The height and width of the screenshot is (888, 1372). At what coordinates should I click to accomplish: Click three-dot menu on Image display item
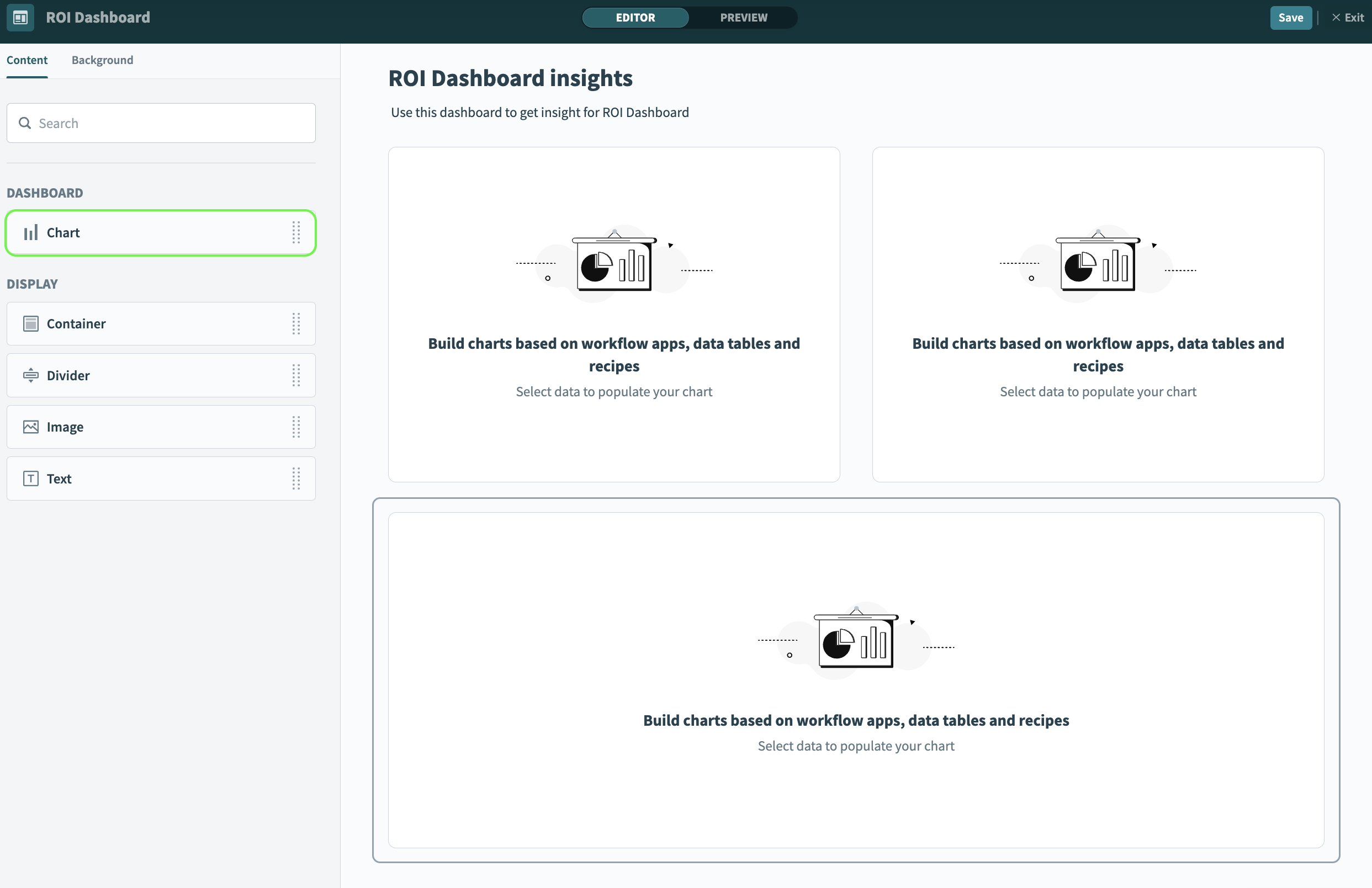coord(296,426)
